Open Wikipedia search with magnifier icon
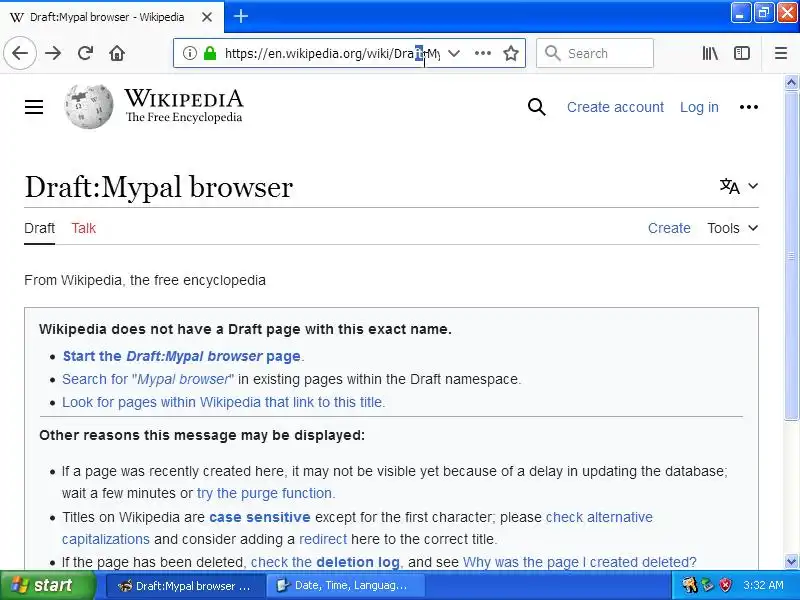This screenshot has width=800, height=600. 536,107
